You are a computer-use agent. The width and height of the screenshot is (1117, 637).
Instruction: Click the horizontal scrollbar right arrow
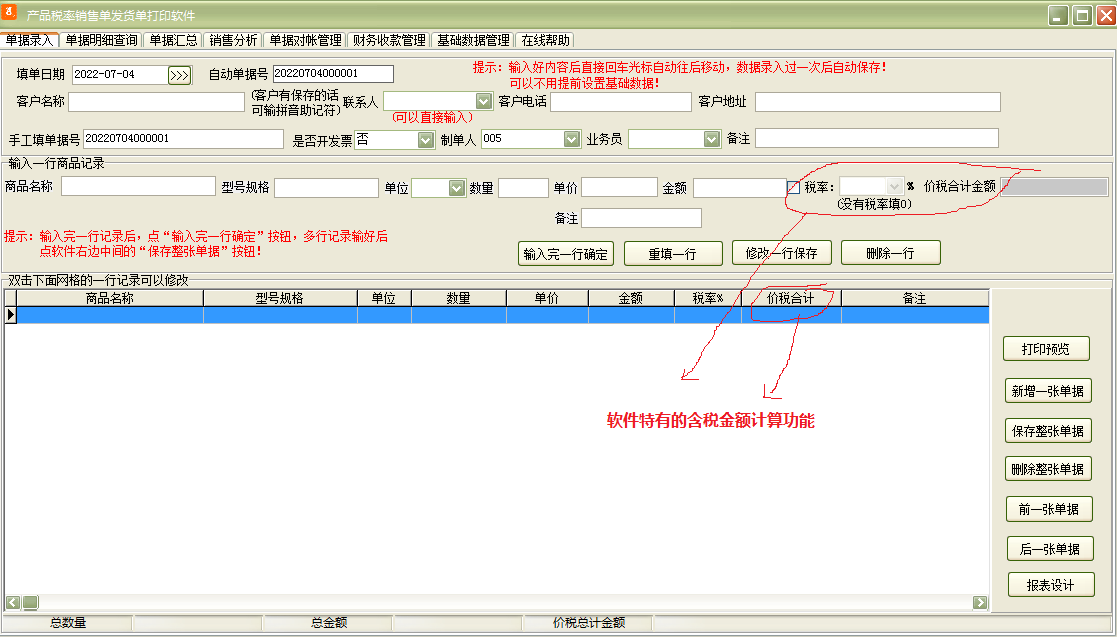pos(980,603)
